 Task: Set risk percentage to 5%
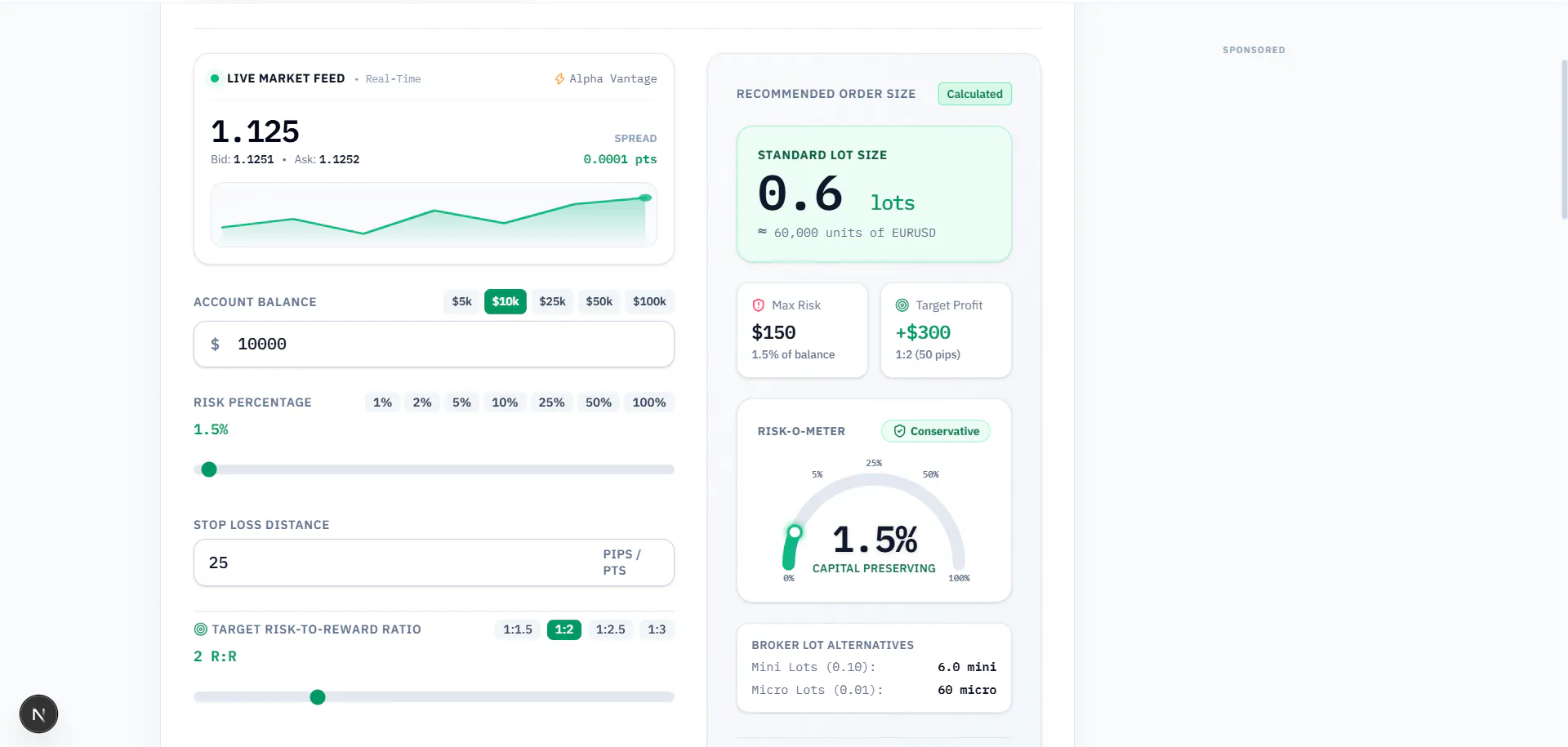[x=461, y=402]
